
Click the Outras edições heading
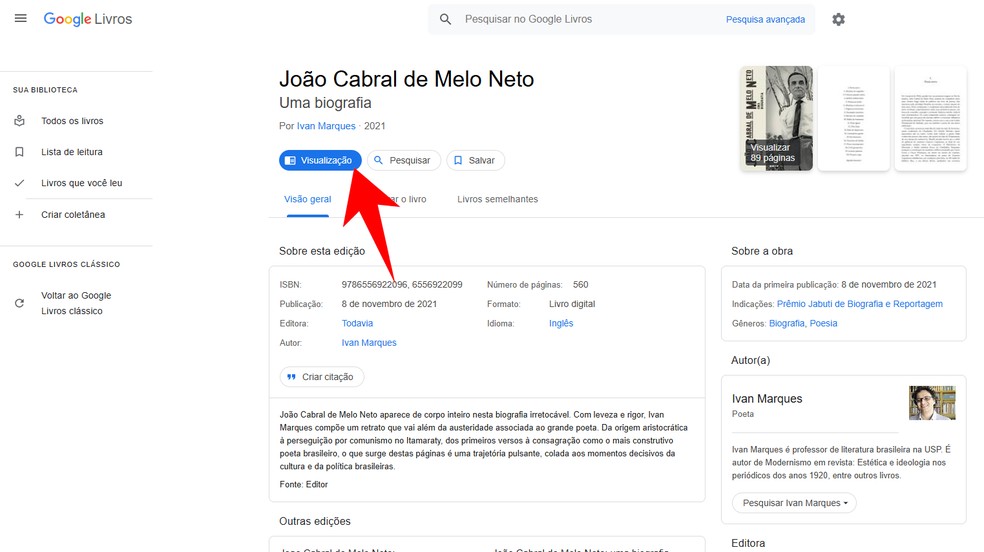[315, 521]
